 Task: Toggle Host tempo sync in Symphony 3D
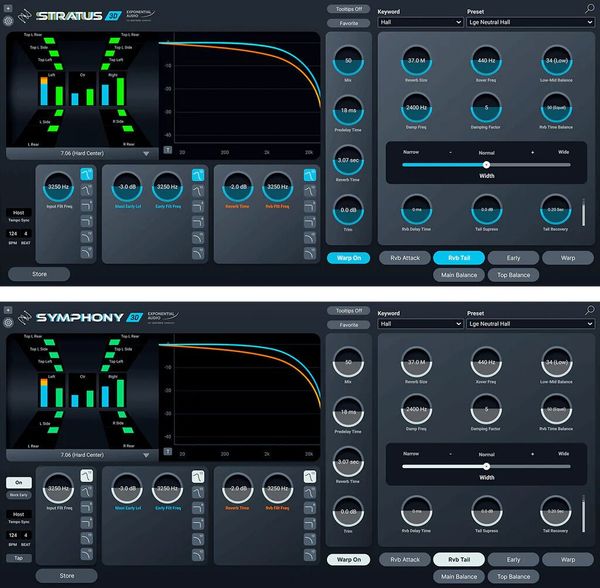click(19, 514)
